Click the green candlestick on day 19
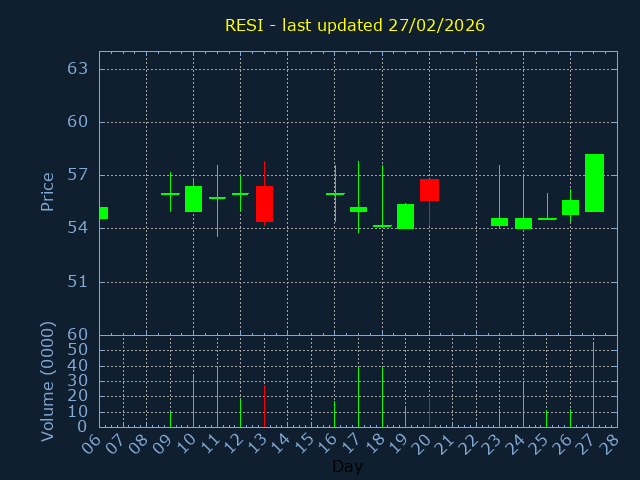 [405, 216]
